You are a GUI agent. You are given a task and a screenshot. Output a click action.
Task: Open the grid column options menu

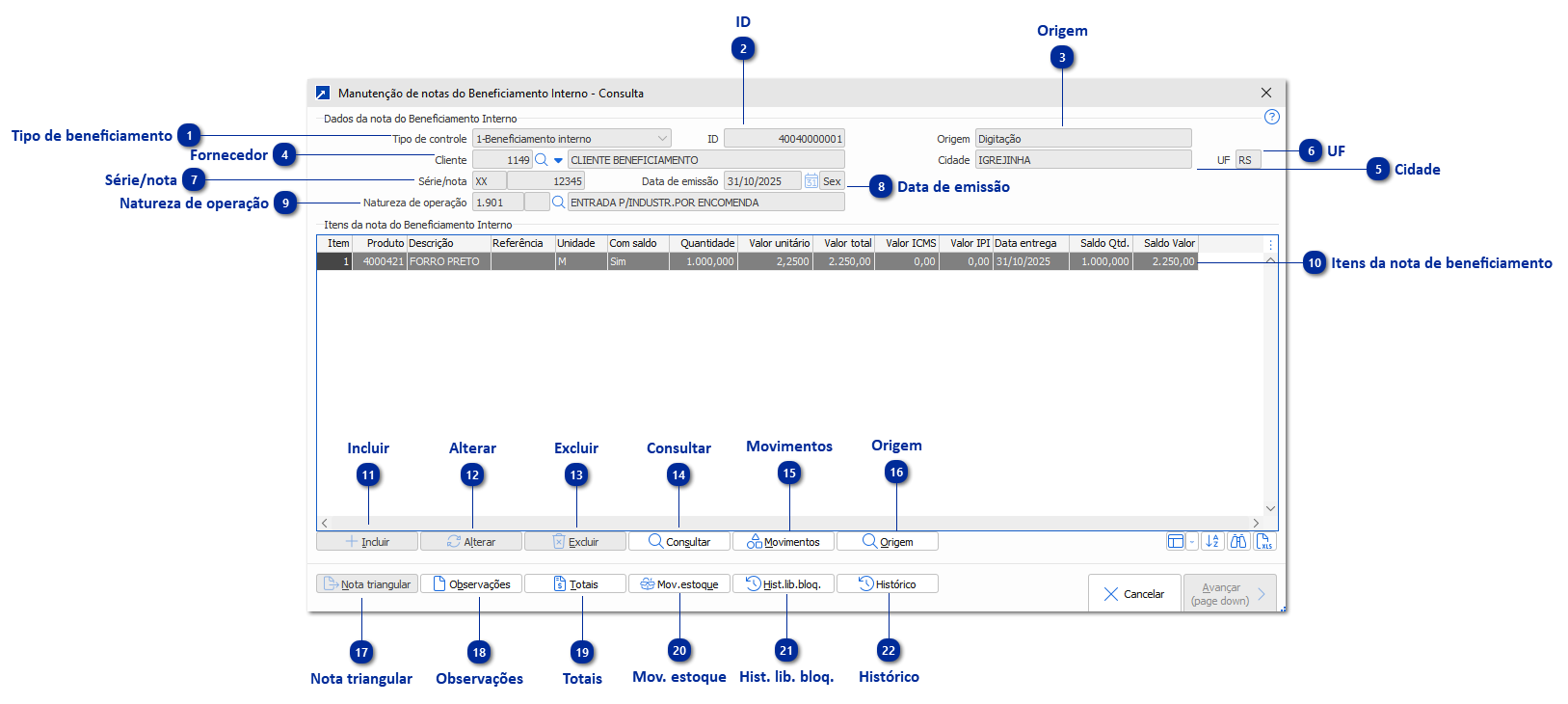pyautogui.click(x=1270, y=245)
